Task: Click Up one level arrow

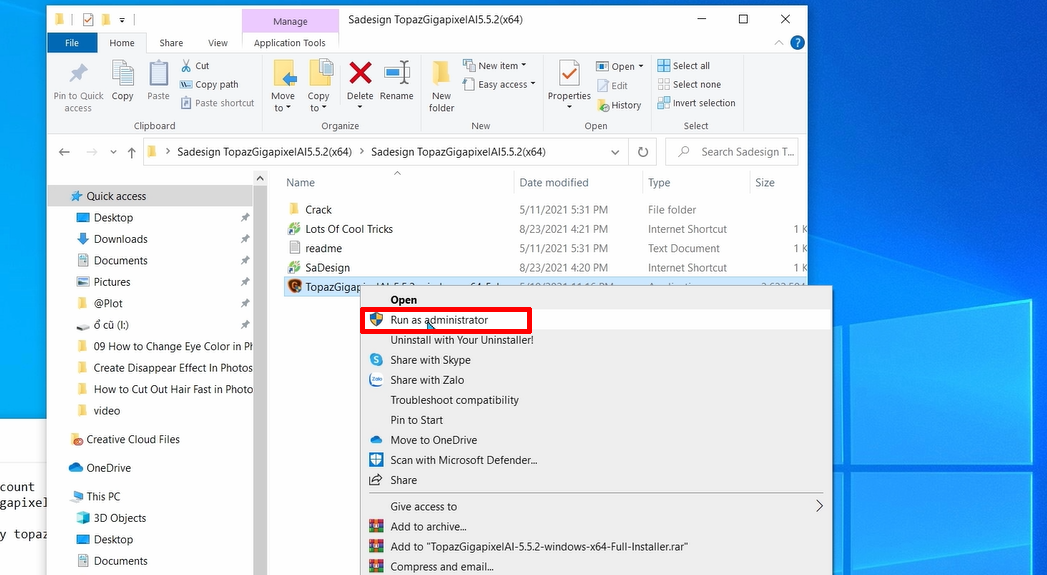Action: (x=132, y=152)
